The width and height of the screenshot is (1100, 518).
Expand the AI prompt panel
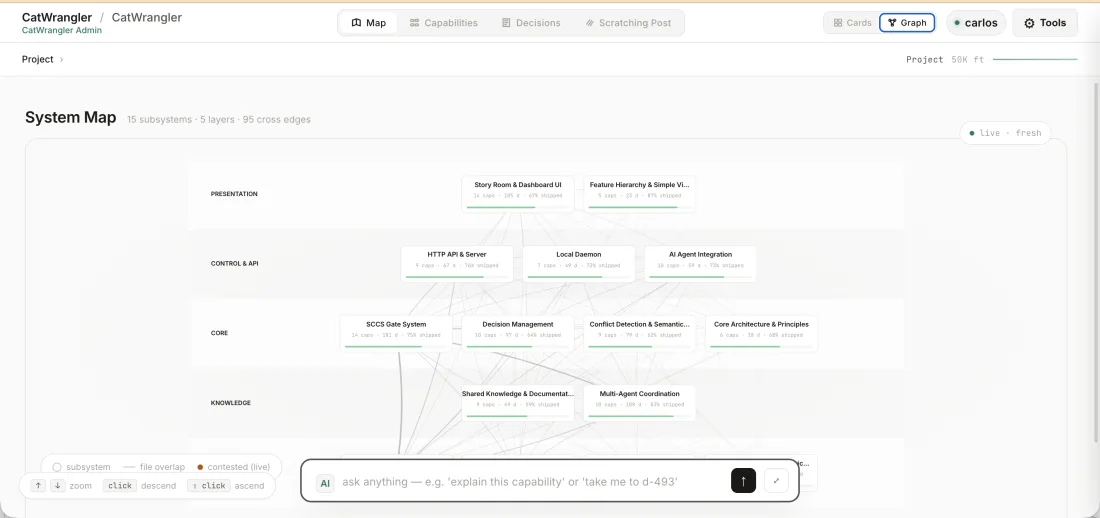coord(777,481)
